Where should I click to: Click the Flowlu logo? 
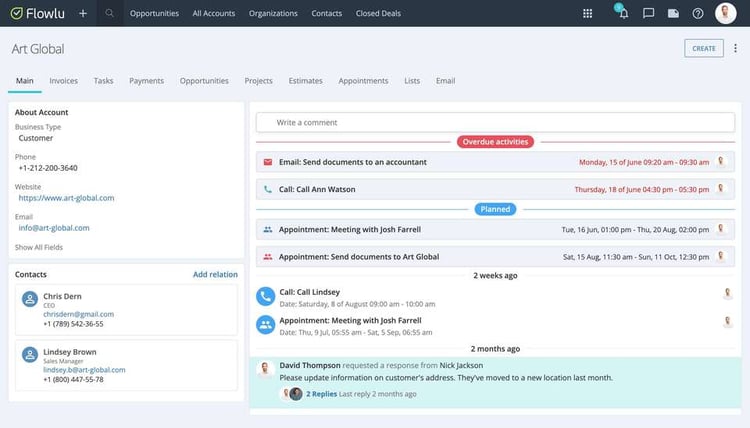(37, 13)
